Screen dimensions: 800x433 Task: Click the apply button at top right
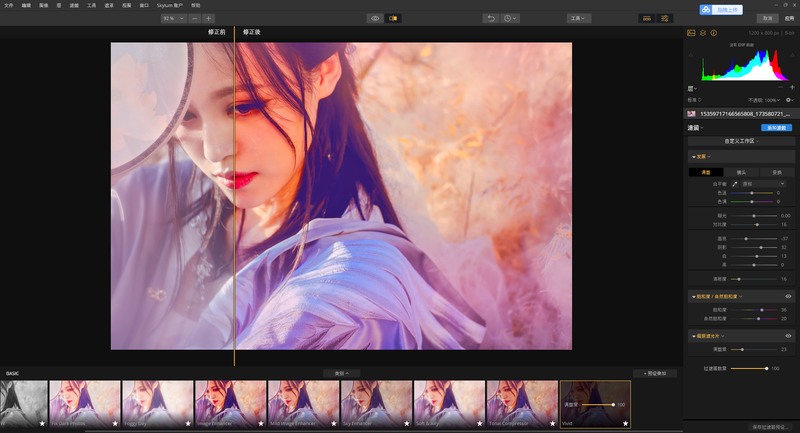point(789,18)
